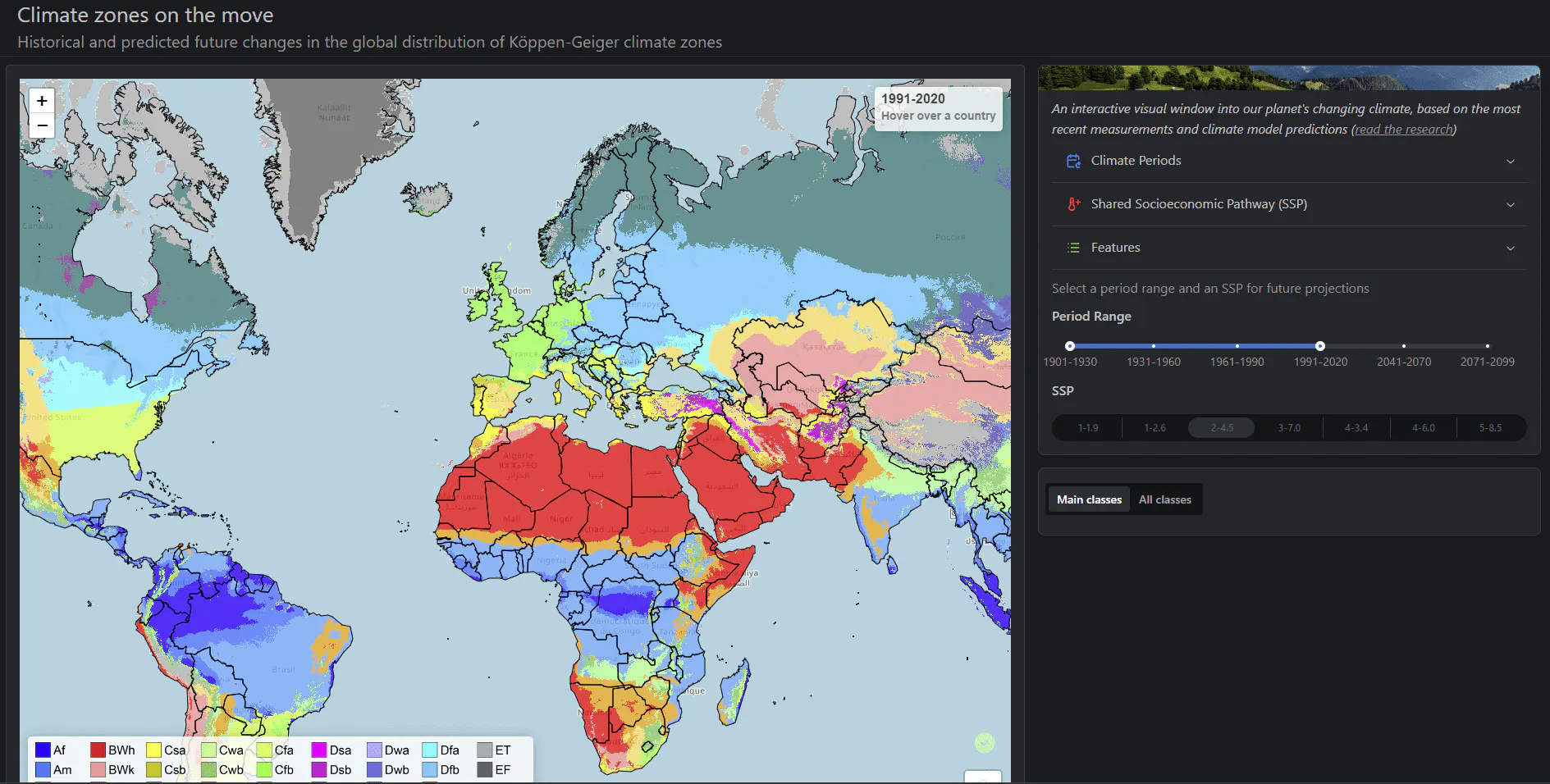
Task: Click the Dwb legend label
Action: click(397, 769)
